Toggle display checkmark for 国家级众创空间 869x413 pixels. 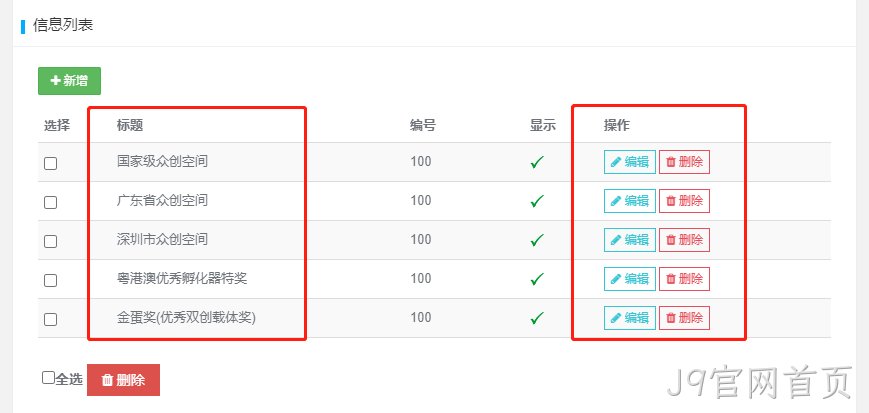click(536, 162)
